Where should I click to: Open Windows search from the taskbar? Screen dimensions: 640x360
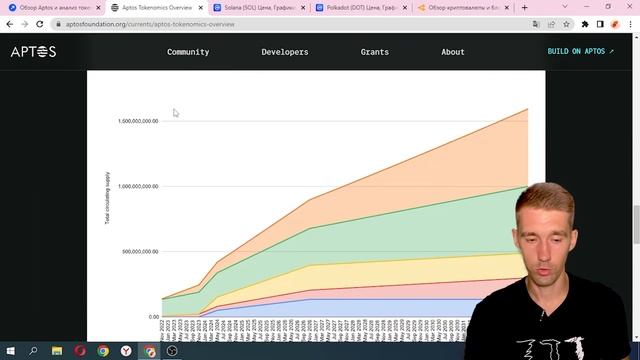tap(33, 351)
